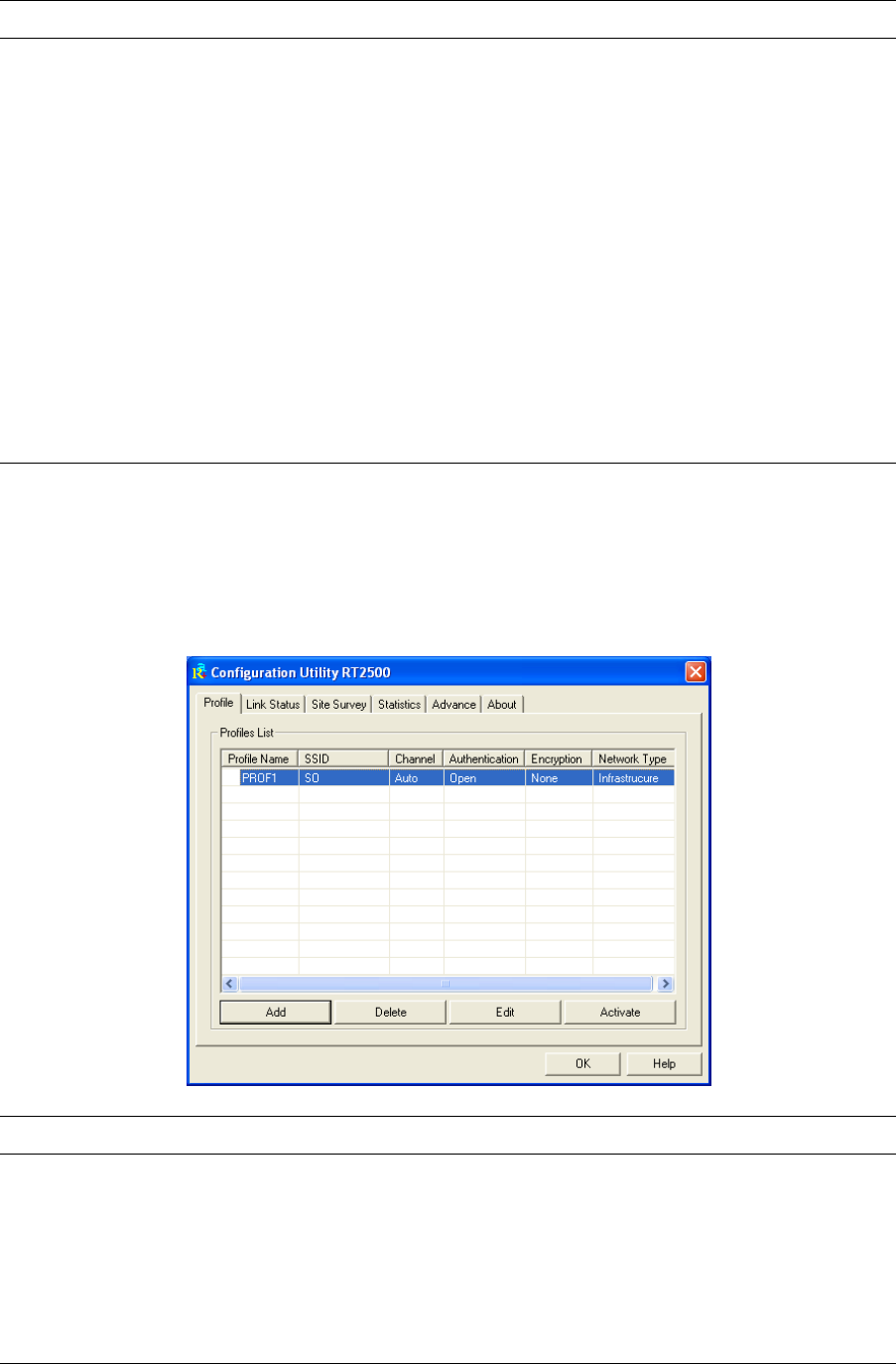
Task: Select the PROF1 profile row
Action: point(448,778)
